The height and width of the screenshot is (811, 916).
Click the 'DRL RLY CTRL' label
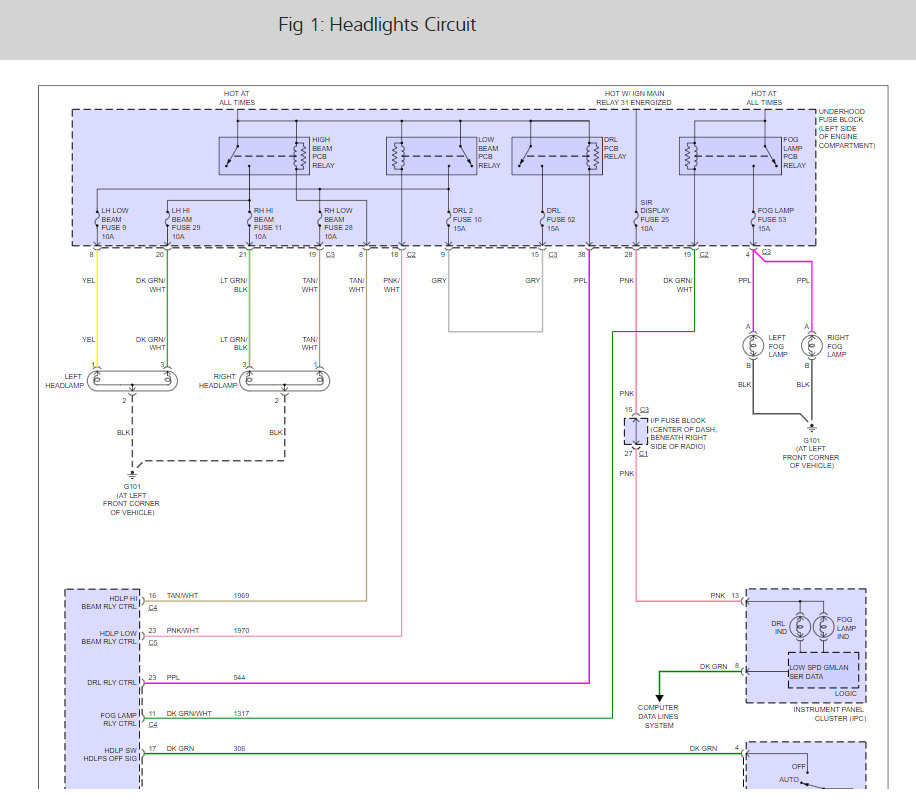coord(112,682)
